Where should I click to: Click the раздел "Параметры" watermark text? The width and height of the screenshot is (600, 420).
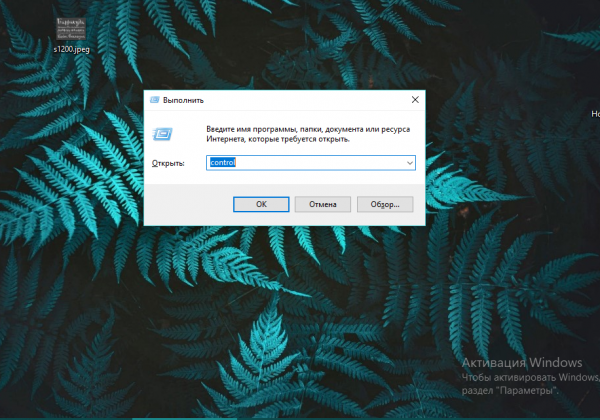(x=510, y=391)
